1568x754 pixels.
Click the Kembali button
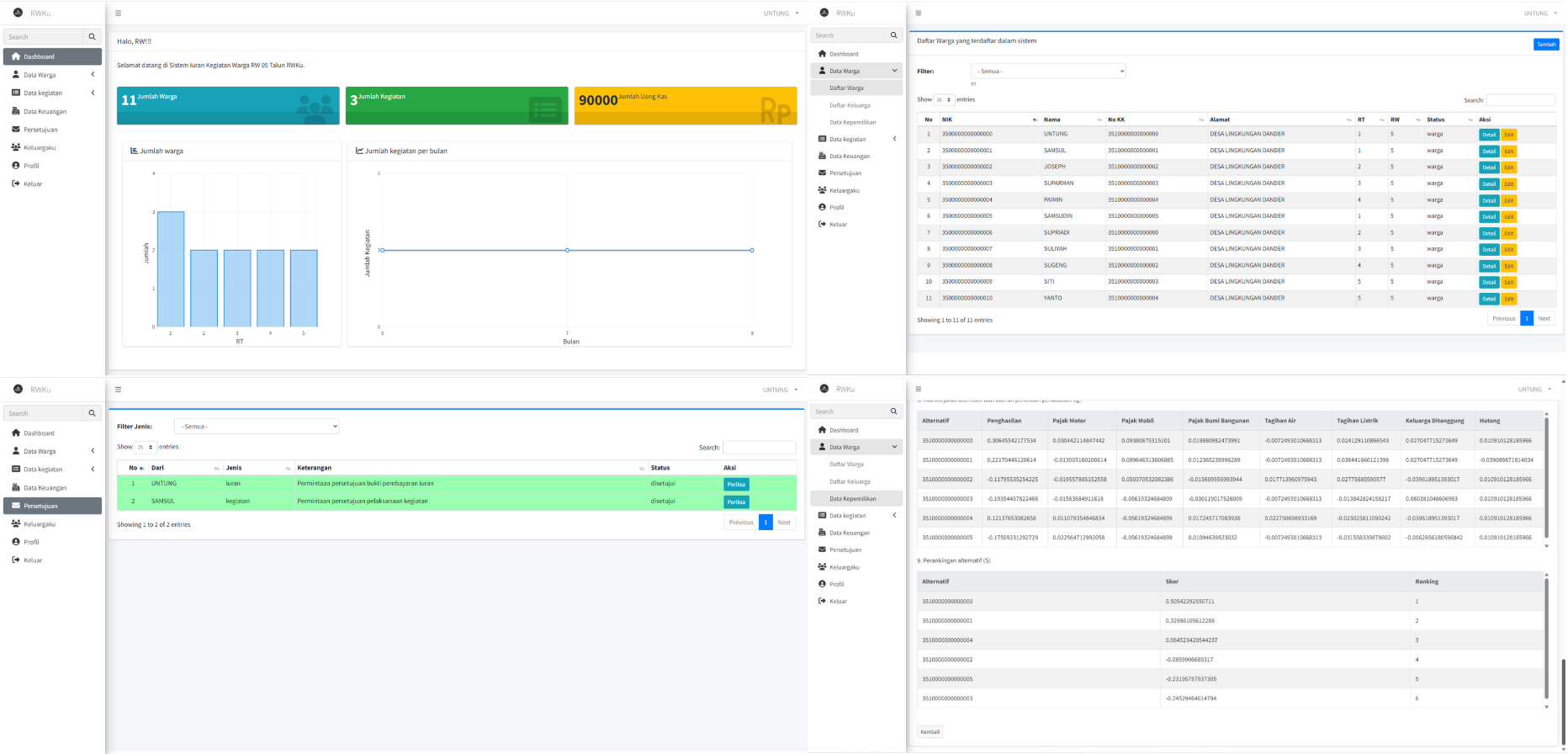[930, 732]
